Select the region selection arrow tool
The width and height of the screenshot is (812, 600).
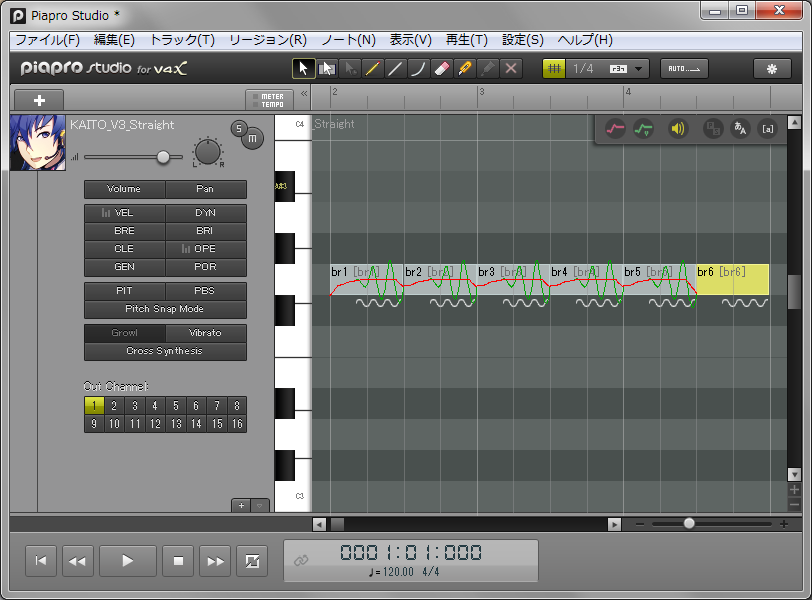(327, 68)
